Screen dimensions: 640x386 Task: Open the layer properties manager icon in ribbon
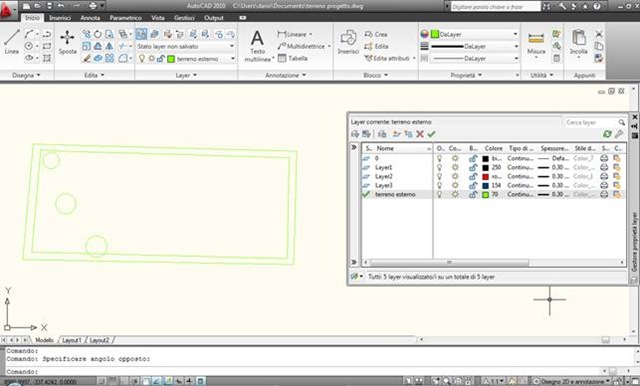pos(141,34)
